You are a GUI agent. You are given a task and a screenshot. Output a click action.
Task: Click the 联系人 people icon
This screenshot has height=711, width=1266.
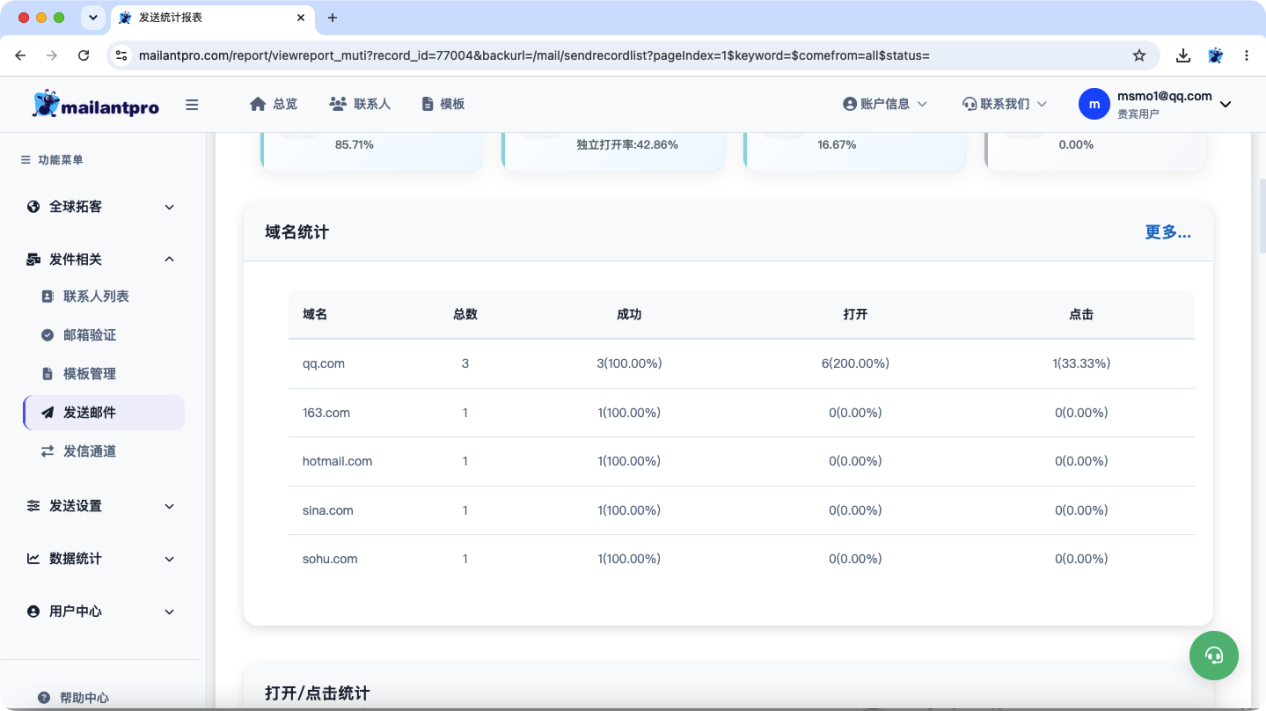[337, 104]
